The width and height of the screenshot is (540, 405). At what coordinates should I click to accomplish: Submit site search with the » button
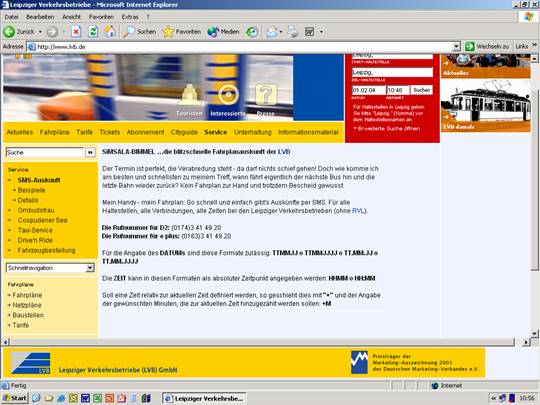(x=90, y=153)
